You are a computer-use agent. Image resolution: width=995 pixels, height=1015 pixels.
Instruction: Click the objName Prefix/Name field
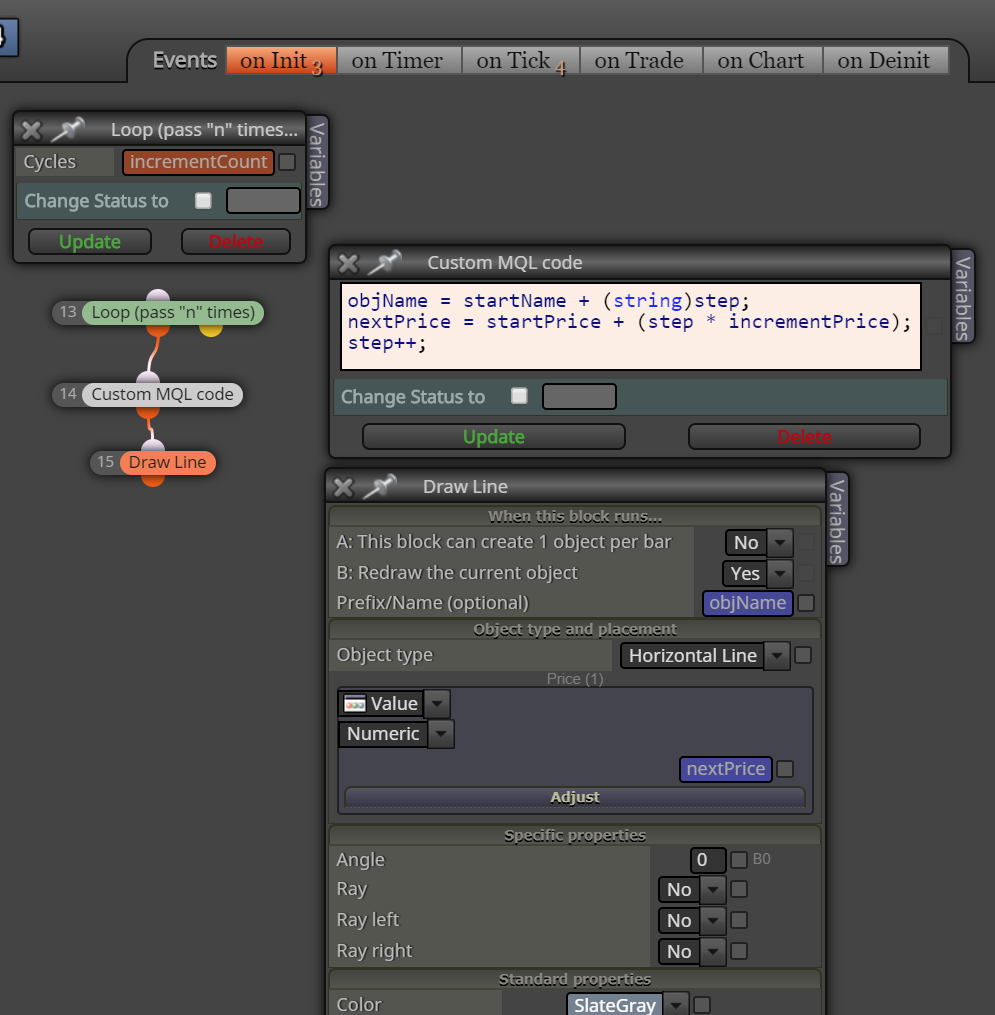coord(748,603)
